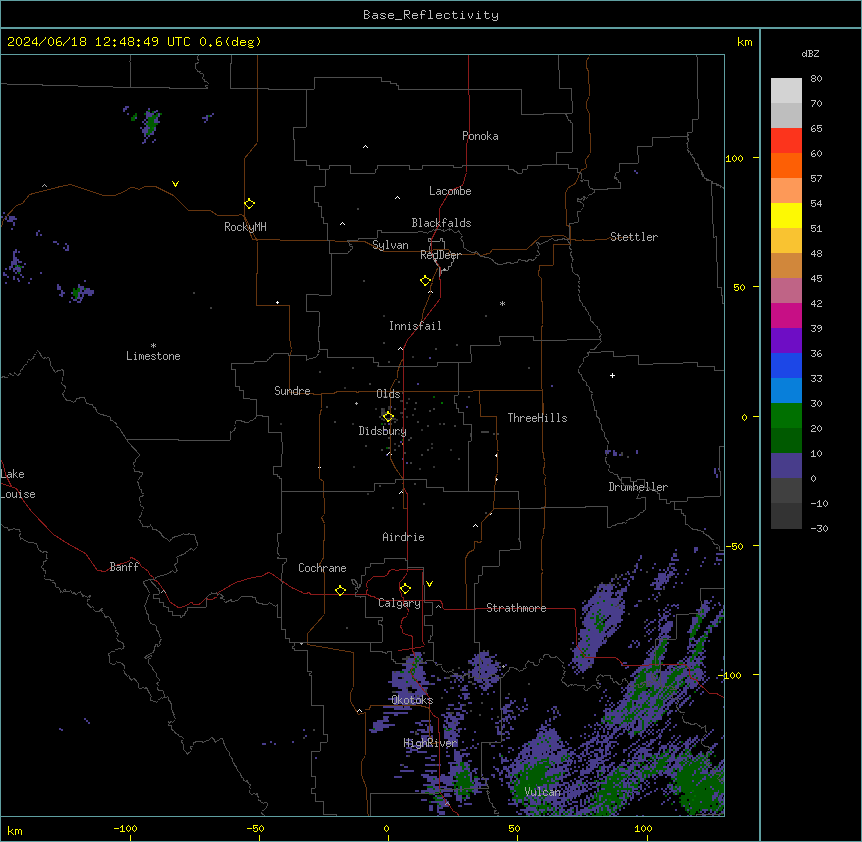862x842 pixels.
Task: Click the Limestone label
Action: tap(153, 356)
